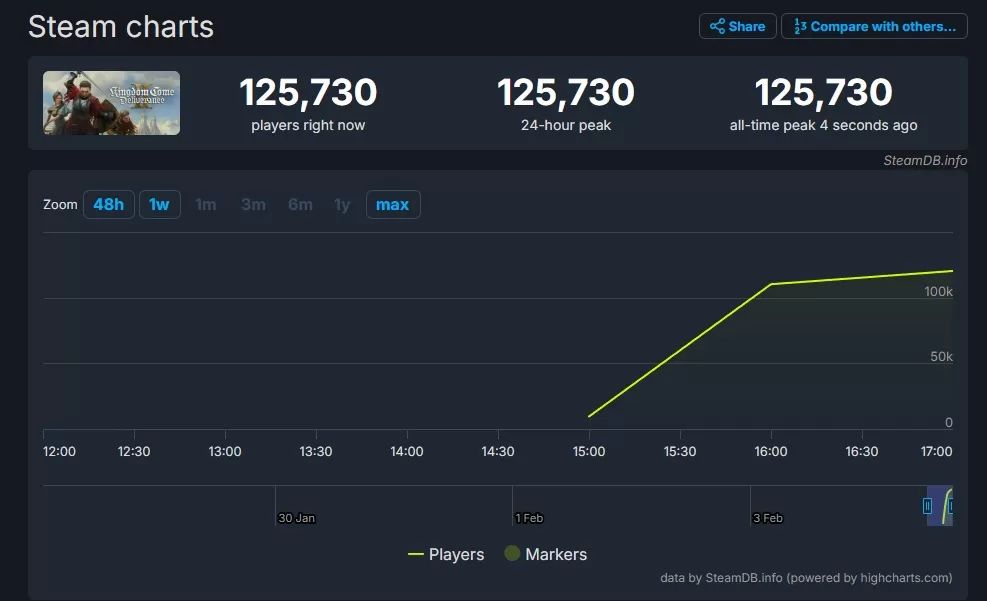This screenshot has width=987, height=601.
Task: Click the players right now label
Action: (x=308, y=125)
